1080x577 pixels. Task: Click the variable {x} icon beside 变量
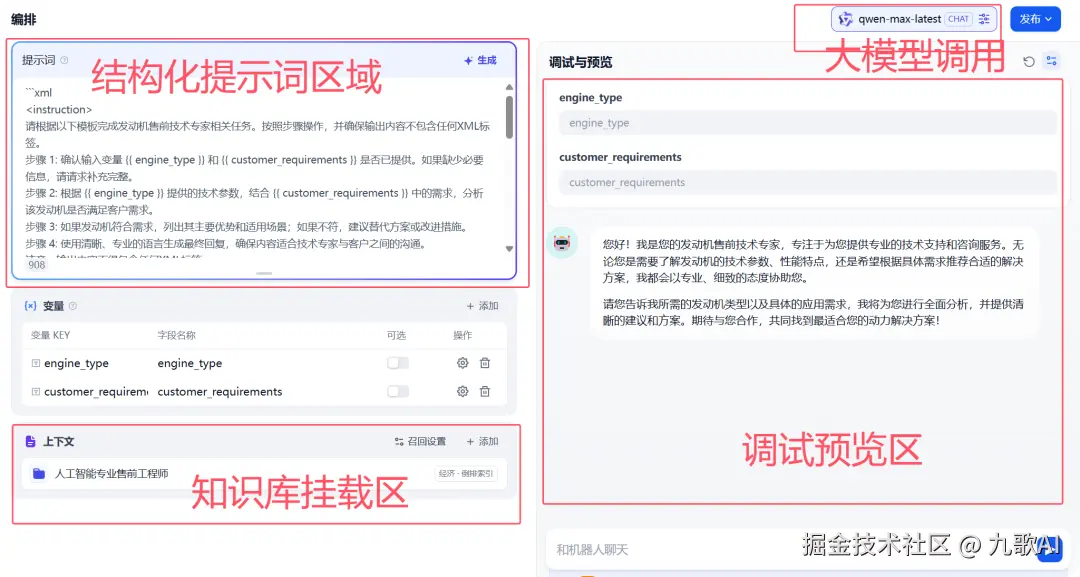pos(30,306)
